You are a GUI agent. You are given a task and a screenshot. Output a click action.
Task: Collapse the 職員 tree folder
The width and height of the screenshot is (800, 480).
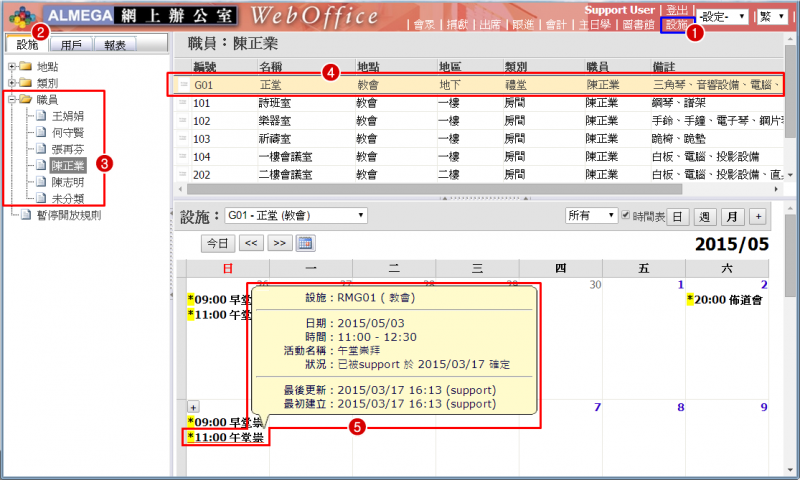coord(11,99)
